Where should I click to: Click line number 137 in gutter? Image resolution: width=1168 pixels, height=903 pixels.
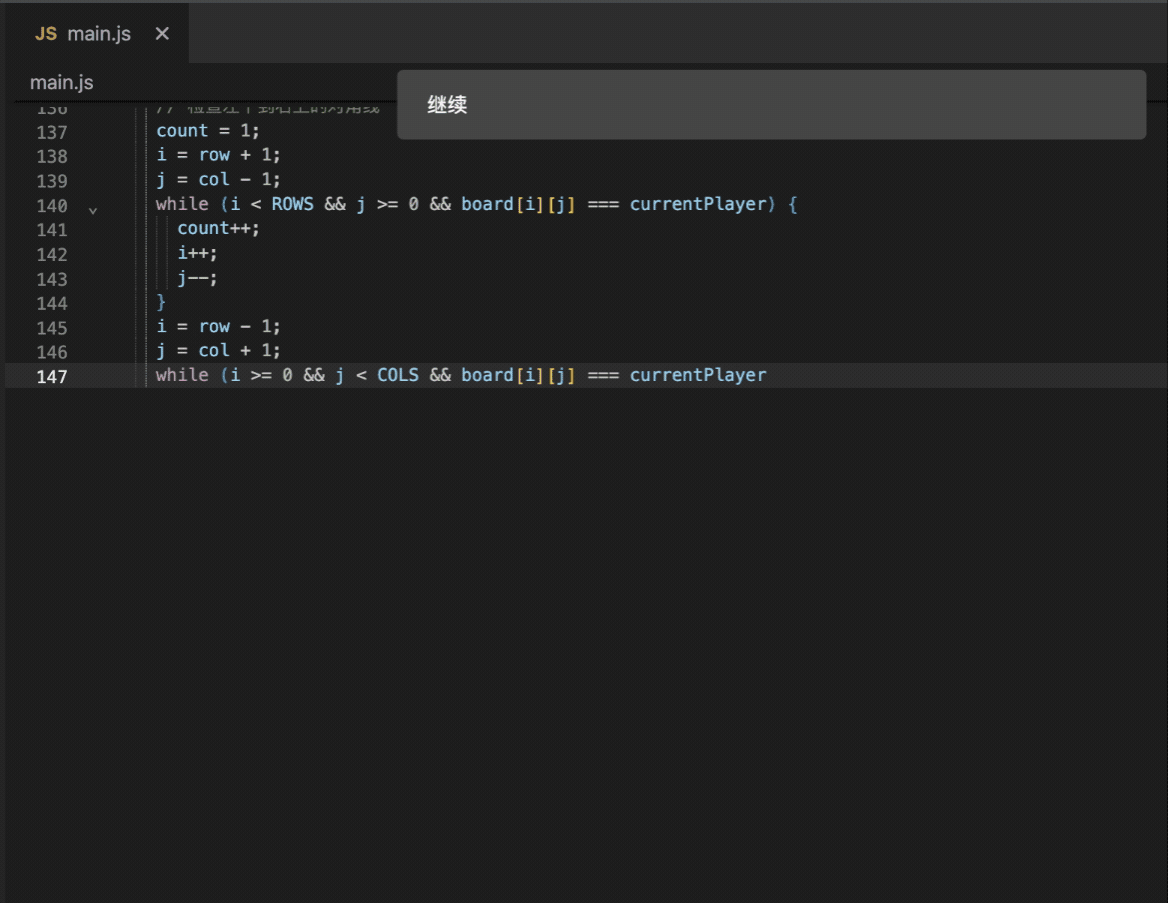51,132
